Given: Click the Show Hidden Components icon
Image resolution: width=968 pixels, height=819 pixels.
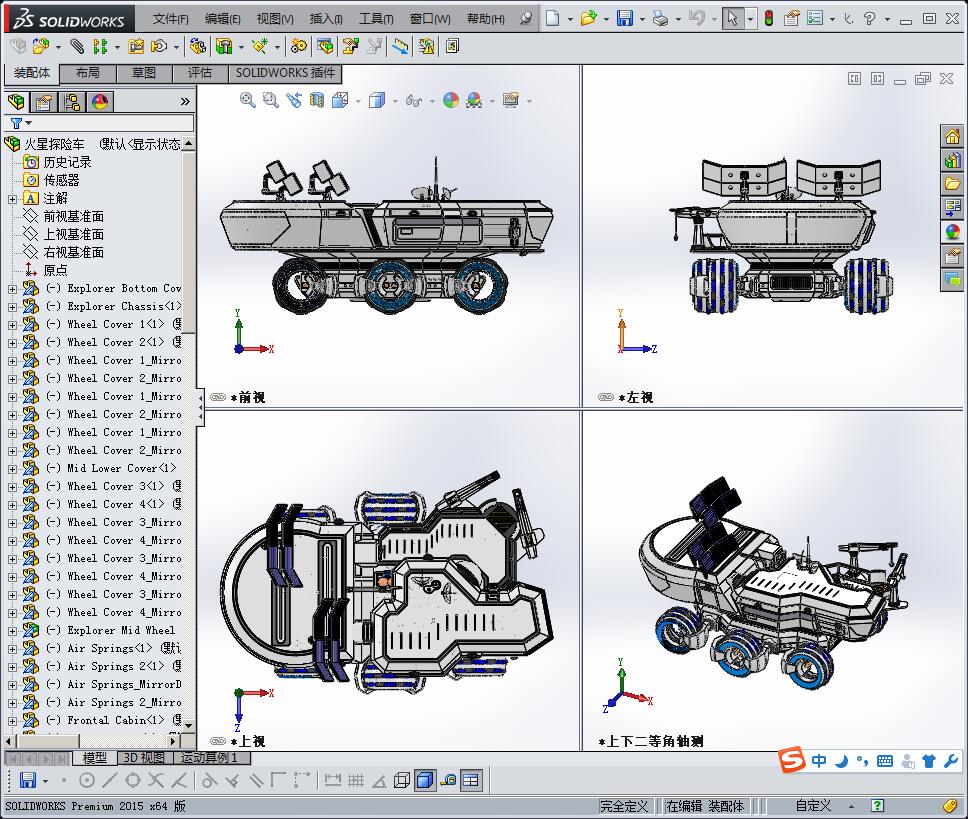Looking at the screenshot, I should 198,46.
